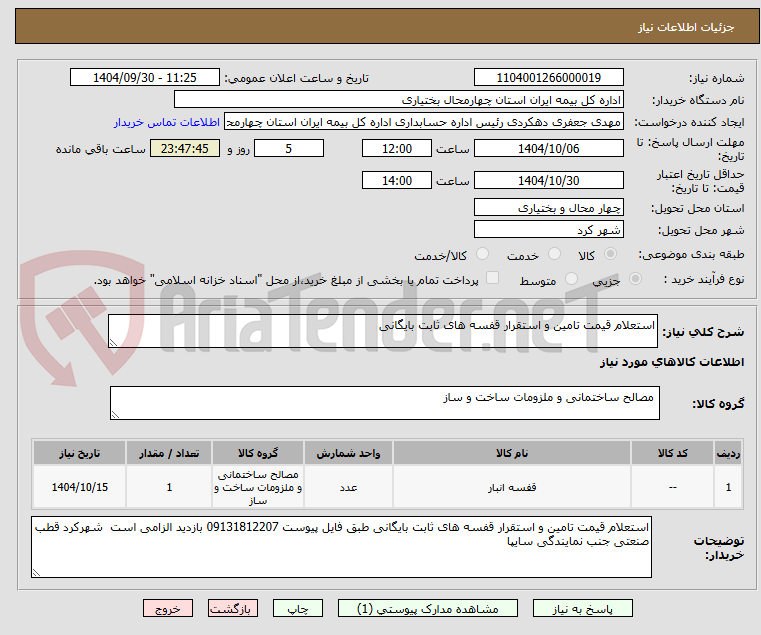761x635 pixels.
Task: Click the چاپ print button
Action: coord(298,608)
